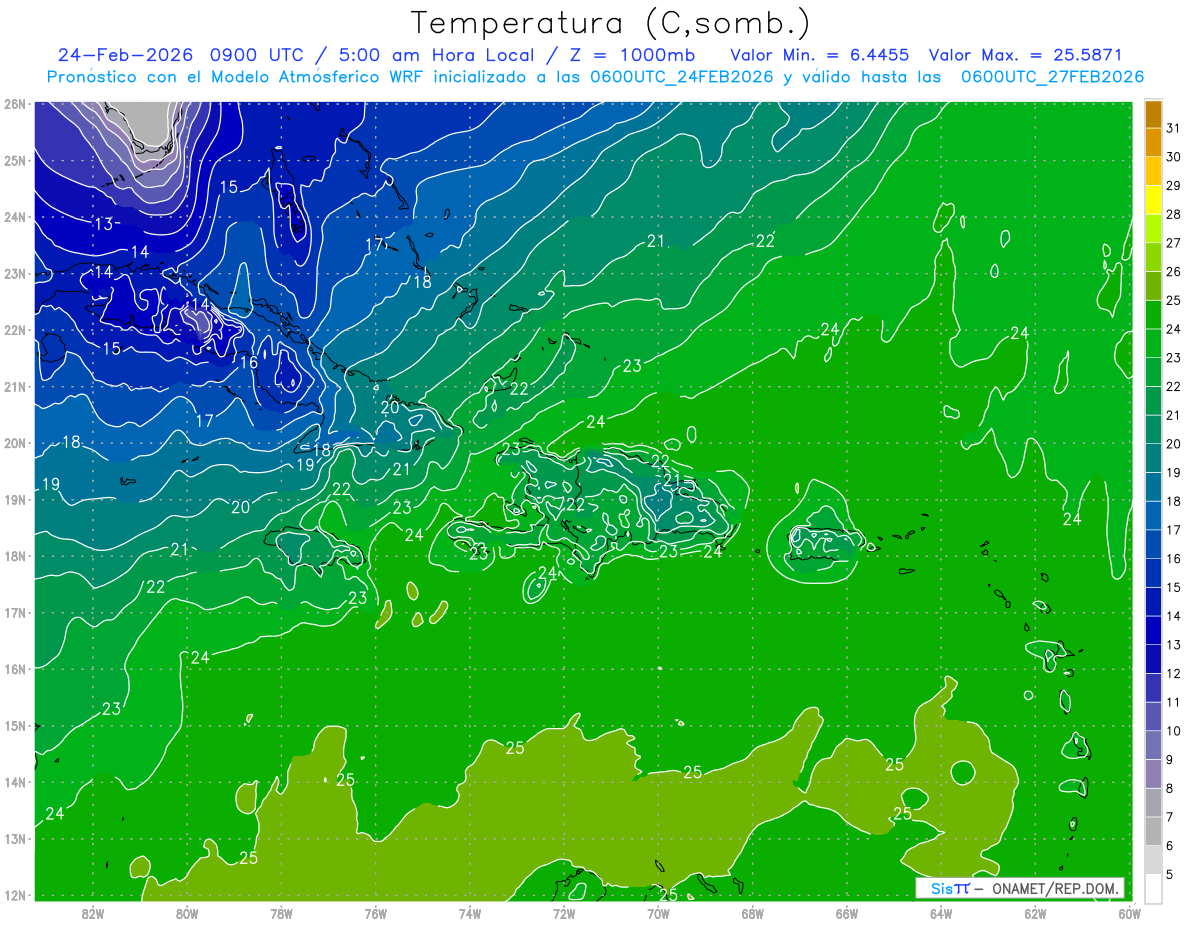Viewport: 1200px width, 927px height.
Task: Click legend value 12 on color scale
Action: (1174, 673)
